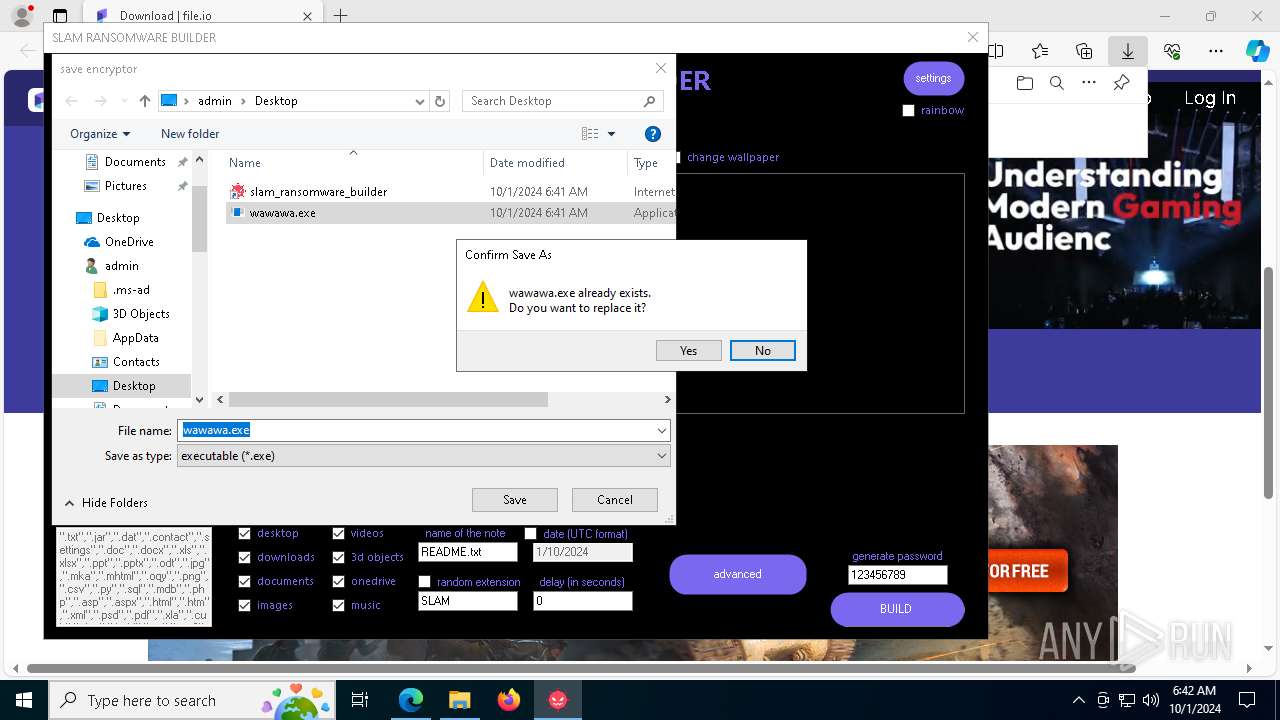Viewport: 1280px width, 720px height.
Task: Click No in Confirm Save As dialog
Action: pyautogui.click(x=763, y=351)
